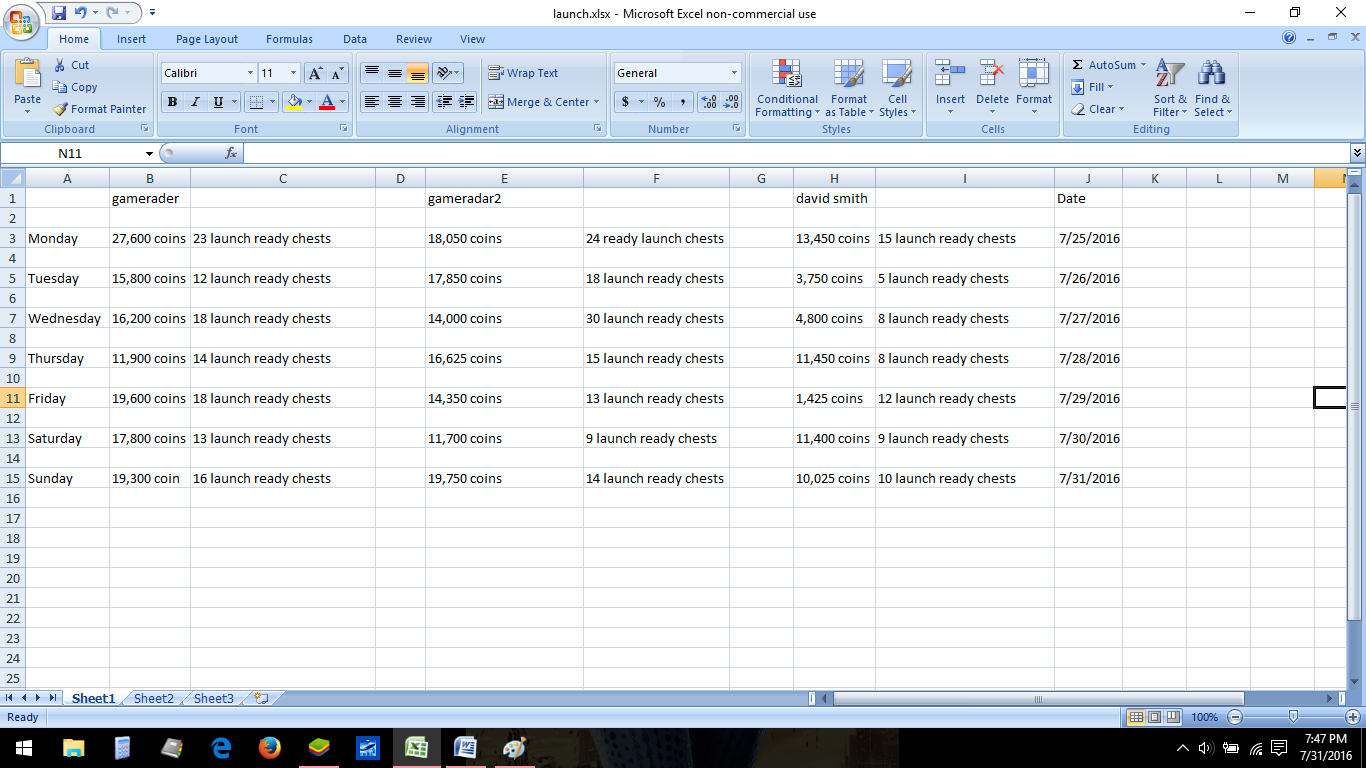Open the Fill dropdown in Editing group

pos(1091,87)
